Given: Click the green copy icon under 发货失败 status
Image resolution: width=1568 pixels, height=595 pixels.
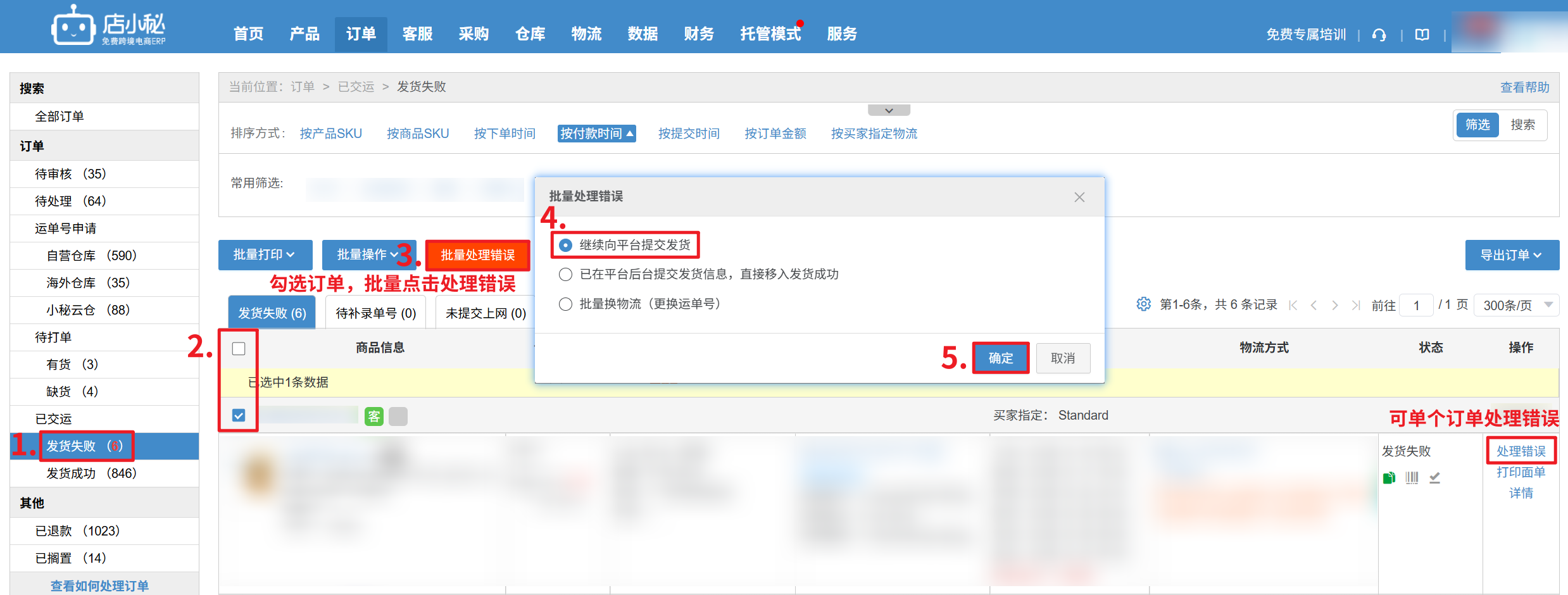Looking at the screenshot, I should 1389,478.
